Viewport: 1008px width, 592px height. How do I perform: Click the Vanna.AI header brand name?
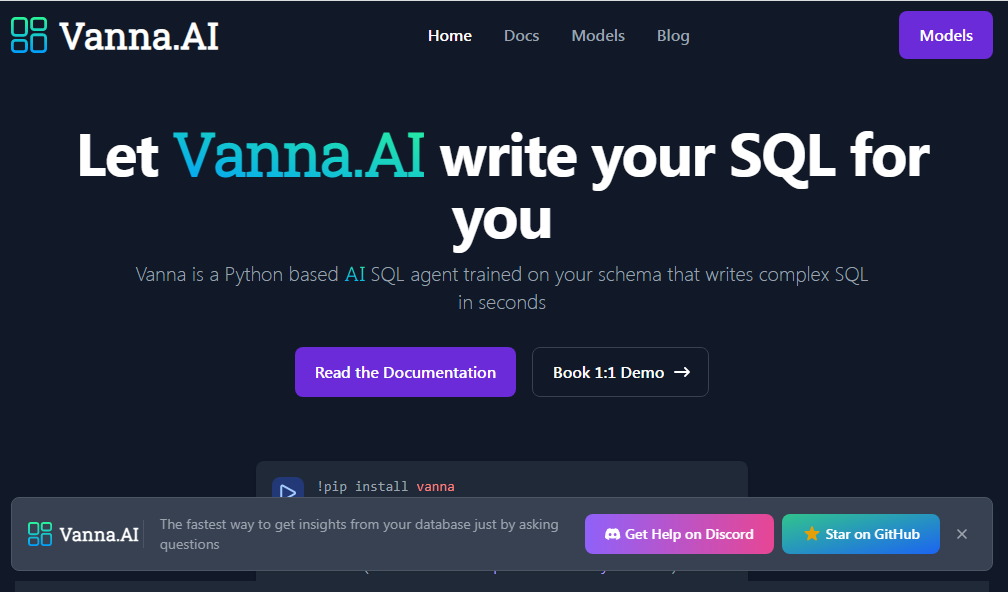click(139, 36)
